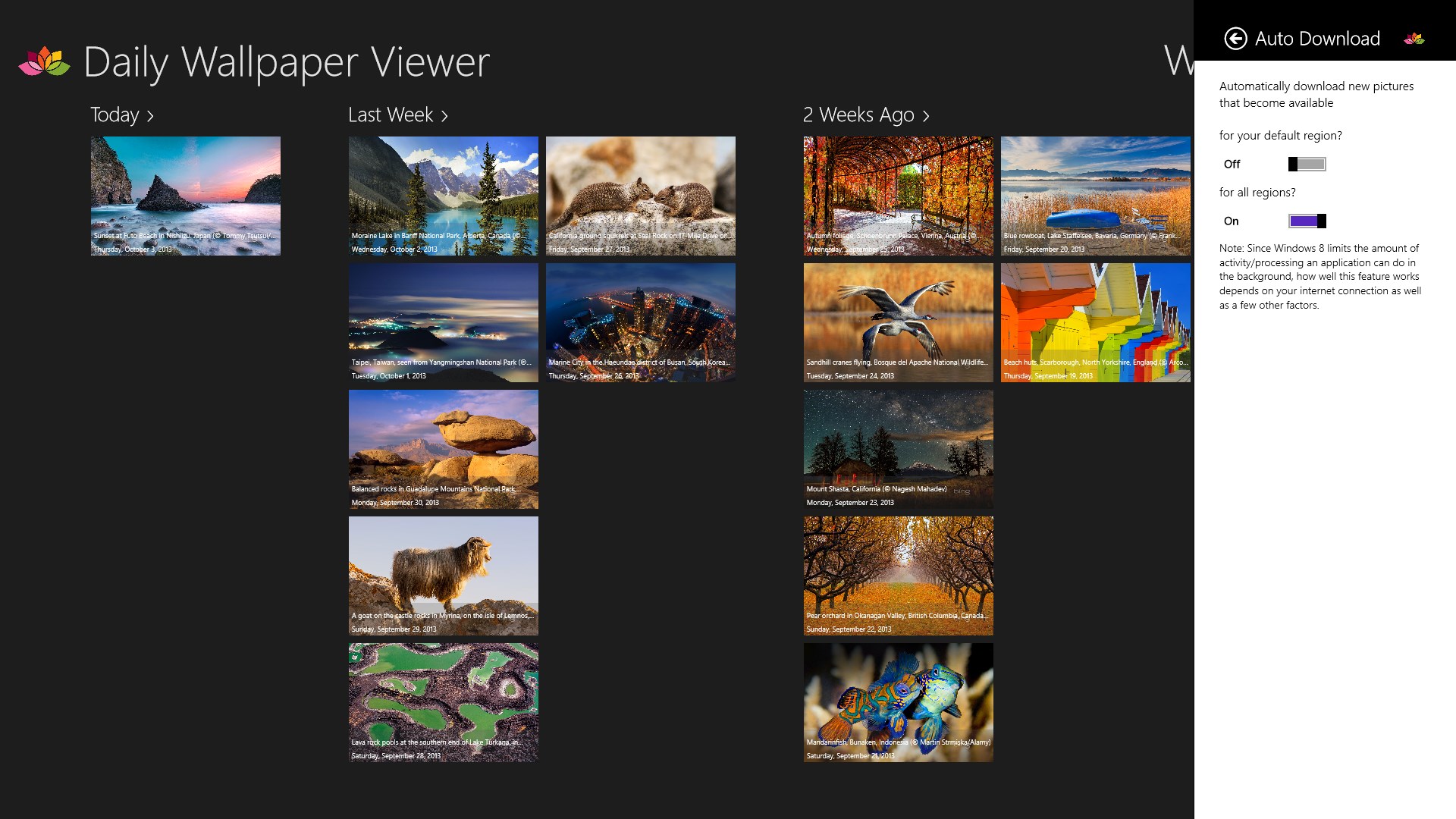Screen dimensions: 1456x819
Task: Open the Scarborough beach huts wallpaper
Action: (1096, 322)
